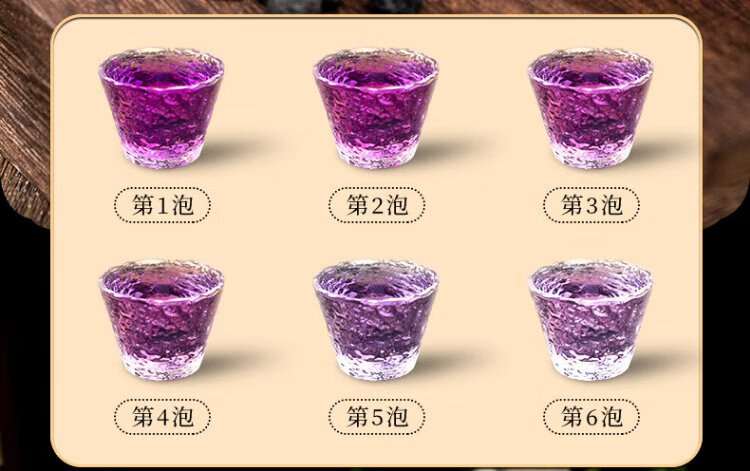
Task: Click the 第1泡 dotted label
Action: (x=162, y=206)
